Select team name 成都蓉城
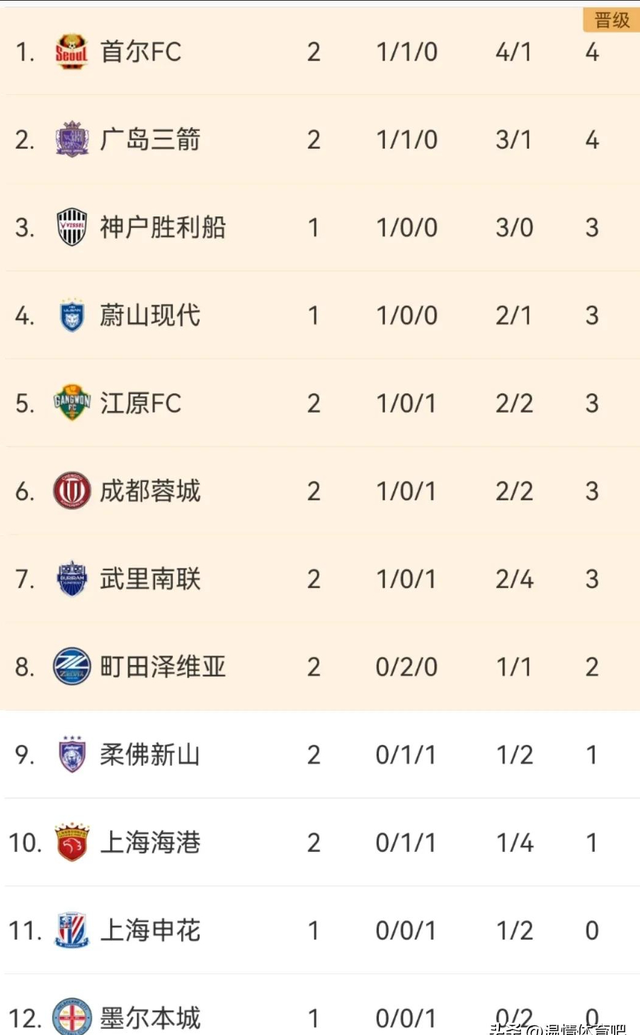Image resolution: width=640 pixels, height=1035 pixels. [150, 491]
